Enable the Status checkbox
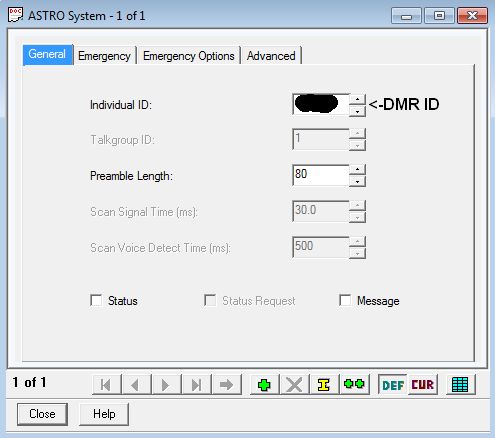 tap(96, 300)
